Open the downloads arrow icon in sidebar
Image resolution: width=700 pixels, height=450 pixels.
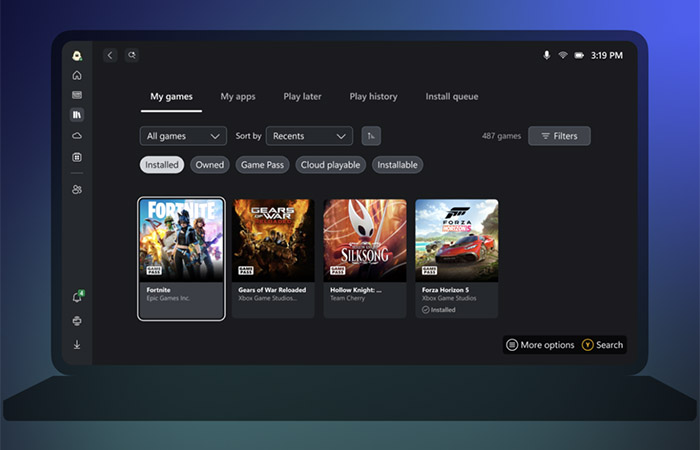(x=77, y=344)
